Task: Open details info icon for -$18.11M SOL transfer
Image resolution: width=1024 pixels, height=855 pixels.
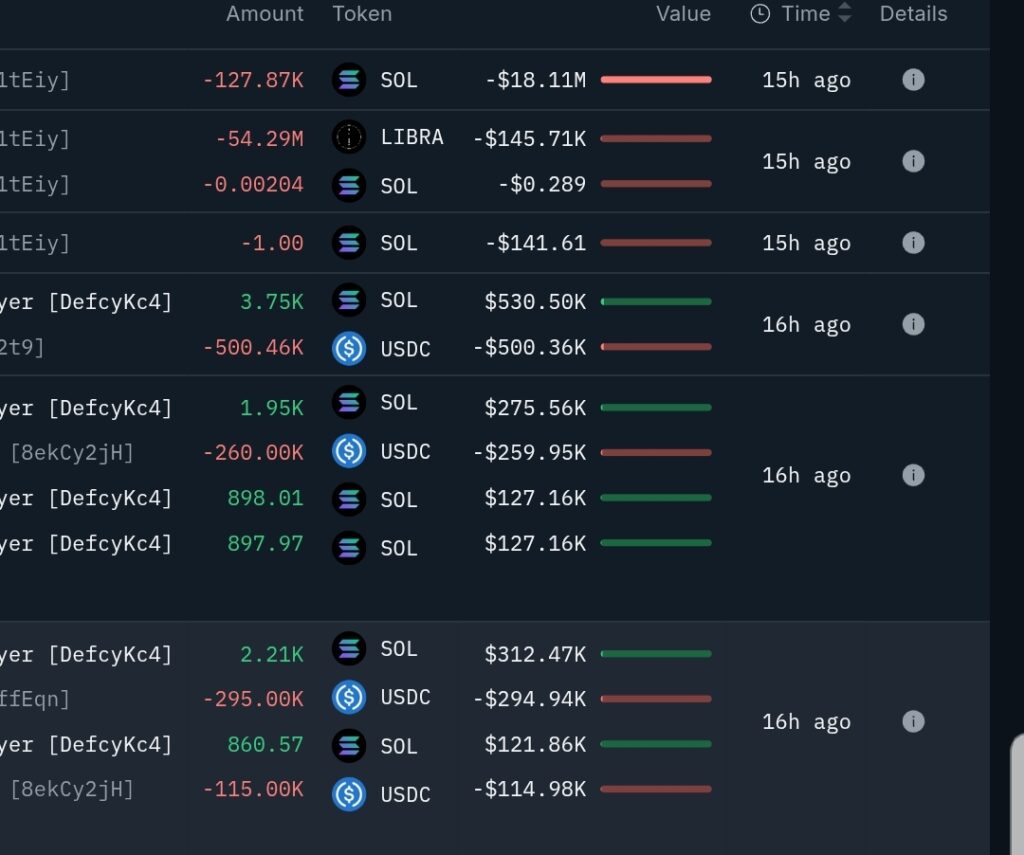Action: [913, 80]
